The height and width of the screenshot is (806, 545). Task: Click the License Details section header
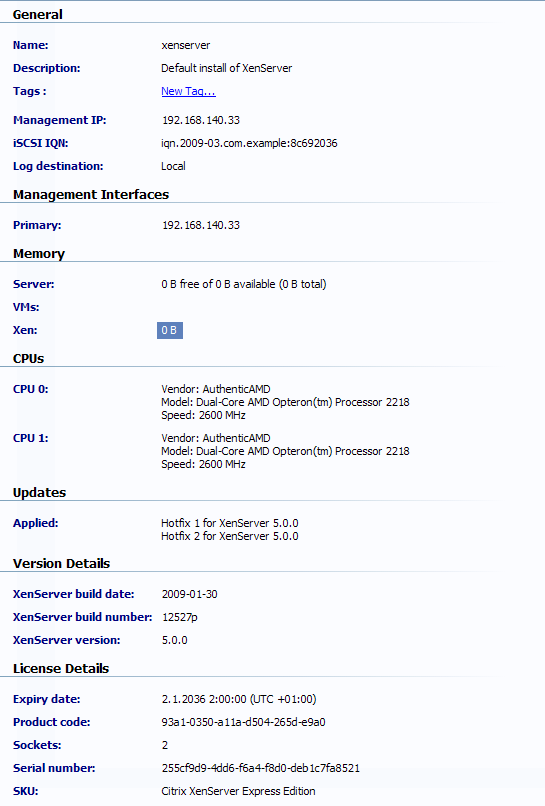[61, 669]
